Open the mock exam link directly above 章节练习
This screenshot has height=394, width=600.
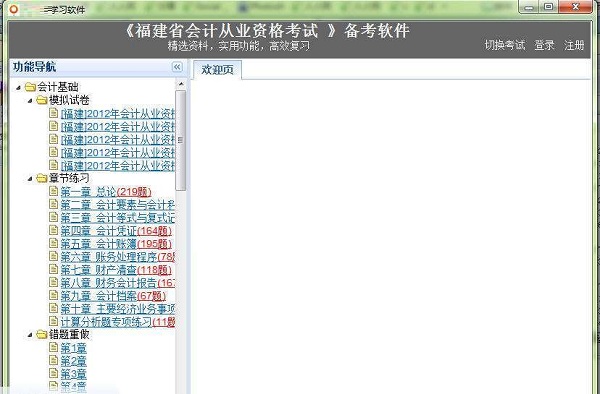(117, 166)
